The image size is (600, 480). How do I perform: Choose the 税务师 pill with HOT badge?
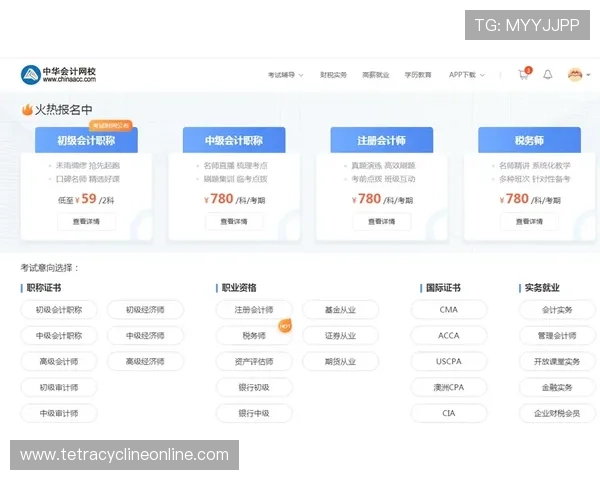click(x=254, y=336)
